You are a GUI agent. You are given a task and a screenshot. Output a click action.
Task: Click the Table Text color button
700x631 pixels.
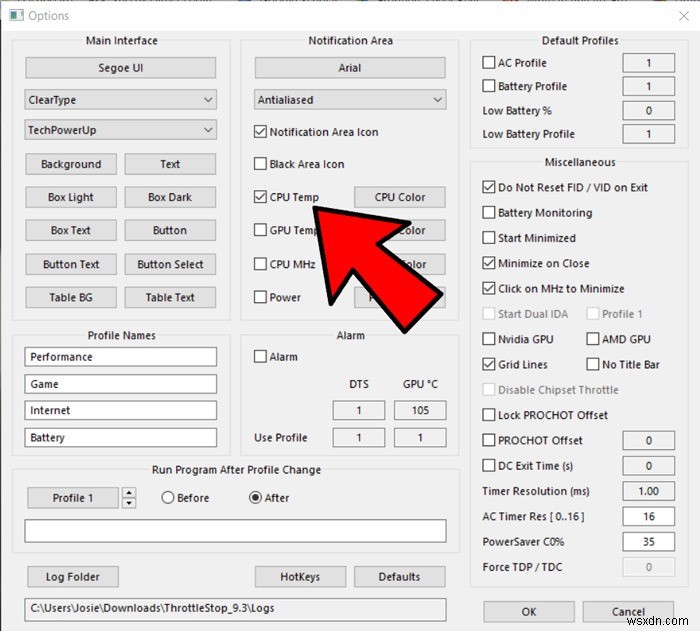click(170, 297)
